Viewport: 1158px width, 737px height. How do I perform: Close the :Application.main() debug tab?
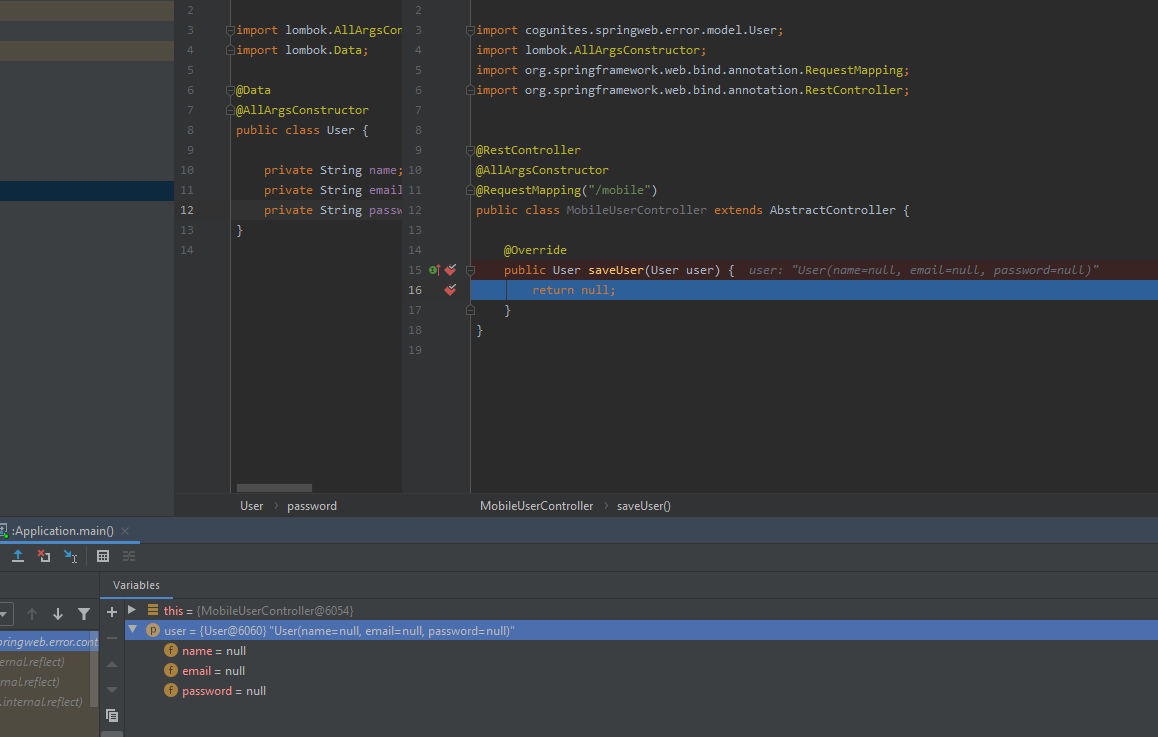(x=125, y=531)
